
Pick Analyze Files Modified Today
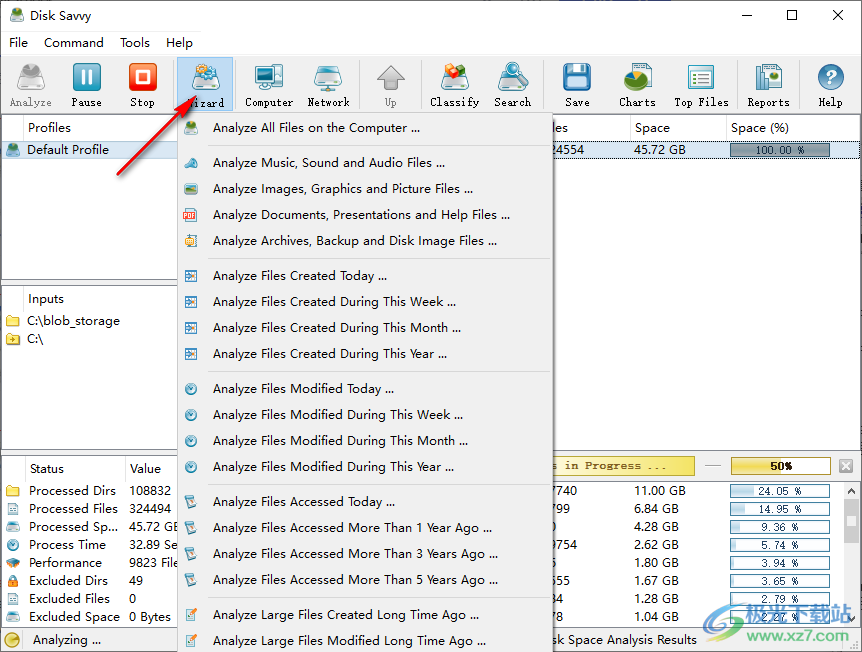click(x=365, y=389)
